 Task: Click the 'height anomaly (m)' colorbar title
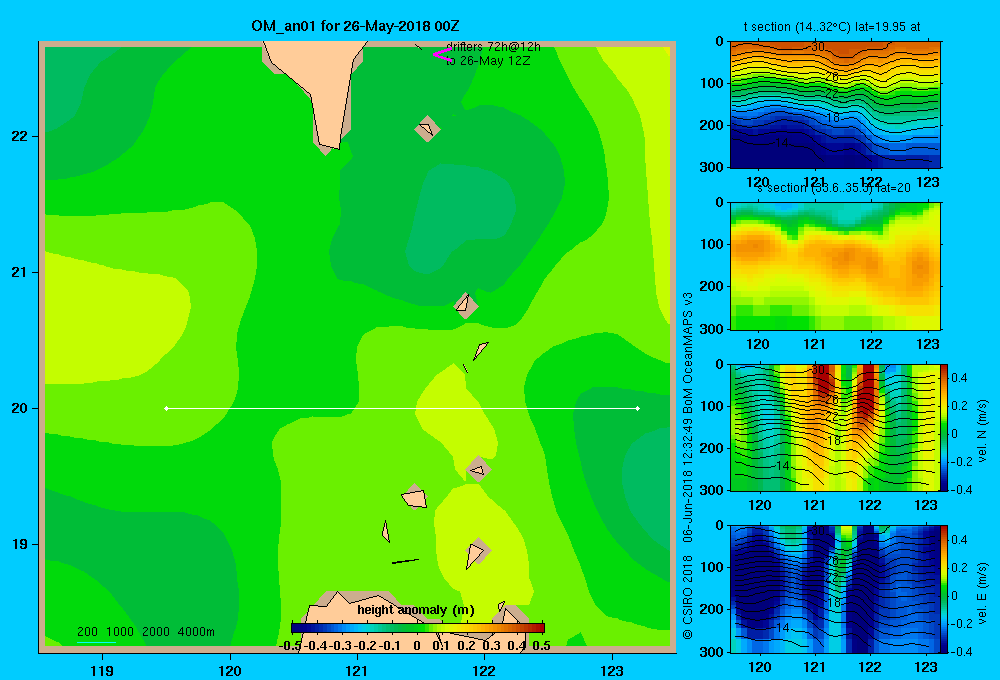416,610
